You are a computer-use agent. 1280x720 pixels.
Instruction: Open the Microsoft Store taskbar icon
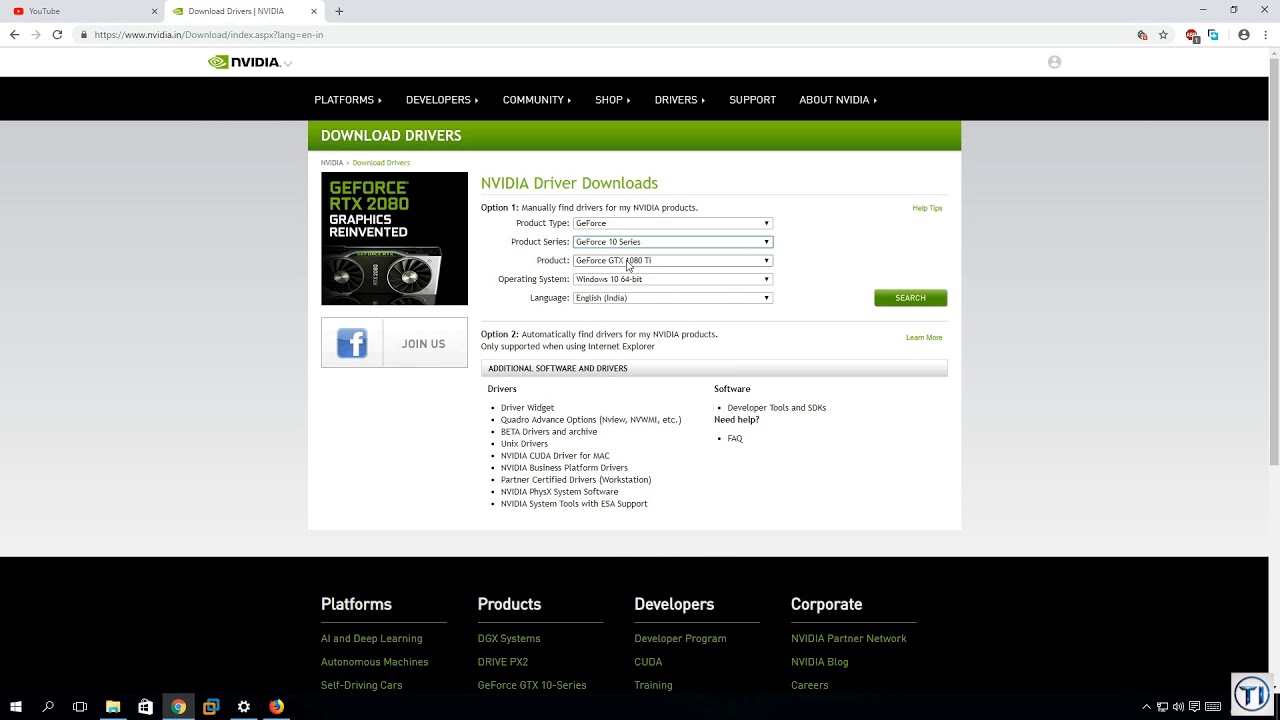145,707
